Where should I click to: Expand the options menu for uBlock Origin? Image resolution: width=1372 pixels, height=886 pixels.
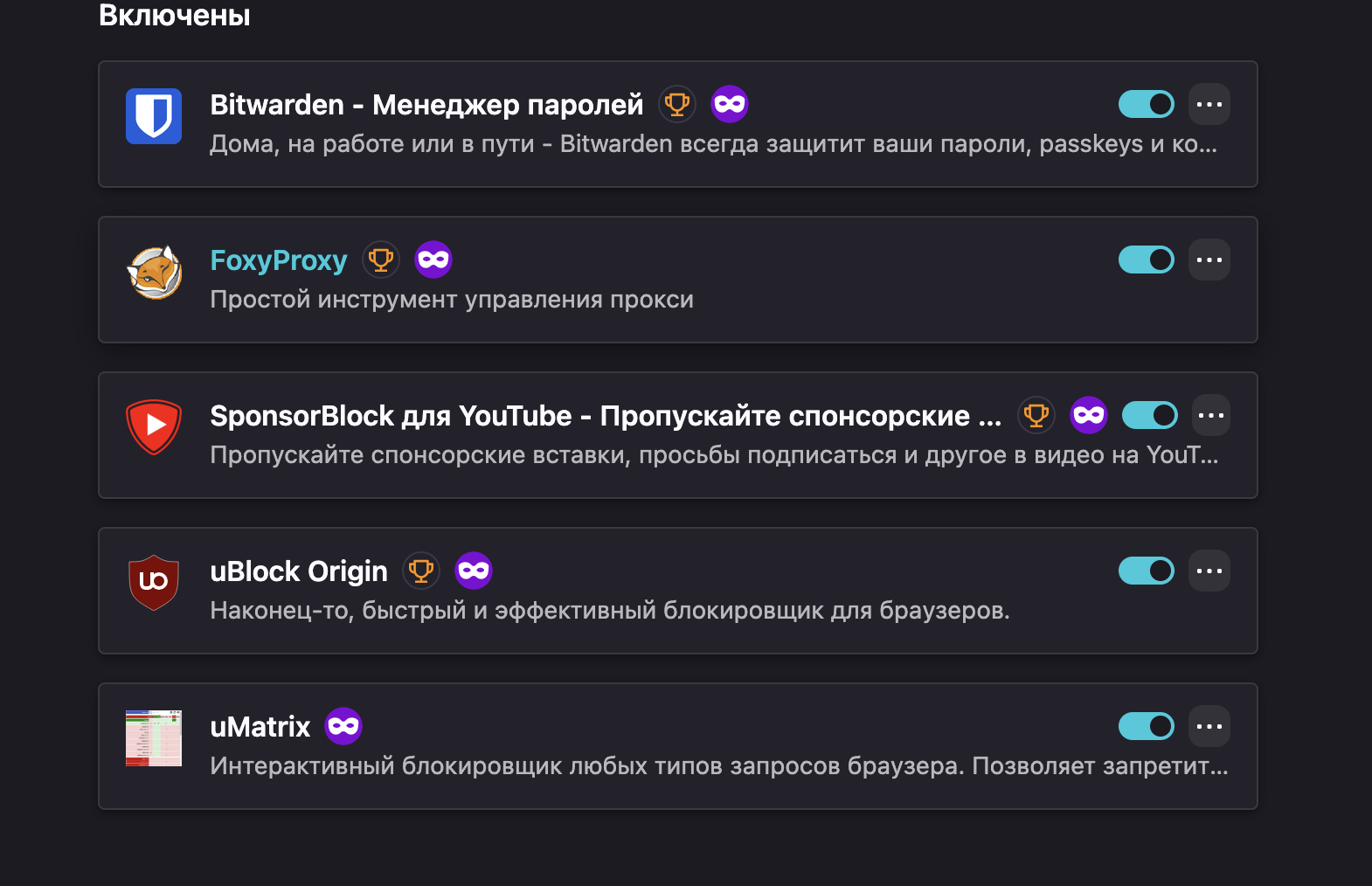[x=1209, y=571]
